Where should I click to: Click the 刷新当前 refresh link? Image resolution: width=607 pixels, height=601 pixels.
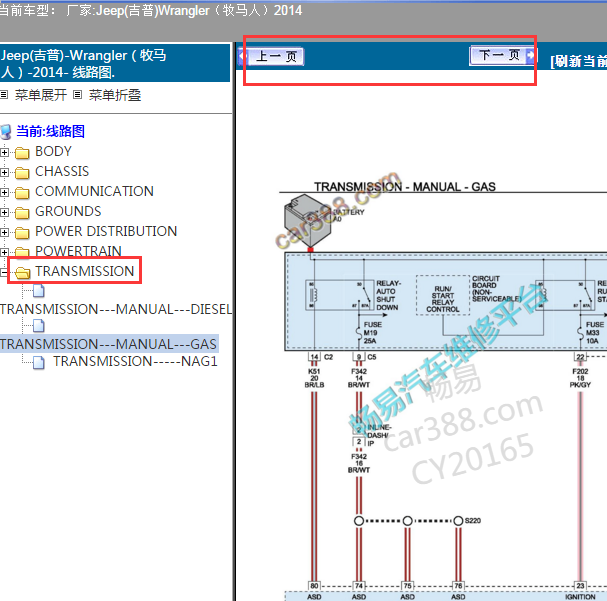[x=578, y=61]
